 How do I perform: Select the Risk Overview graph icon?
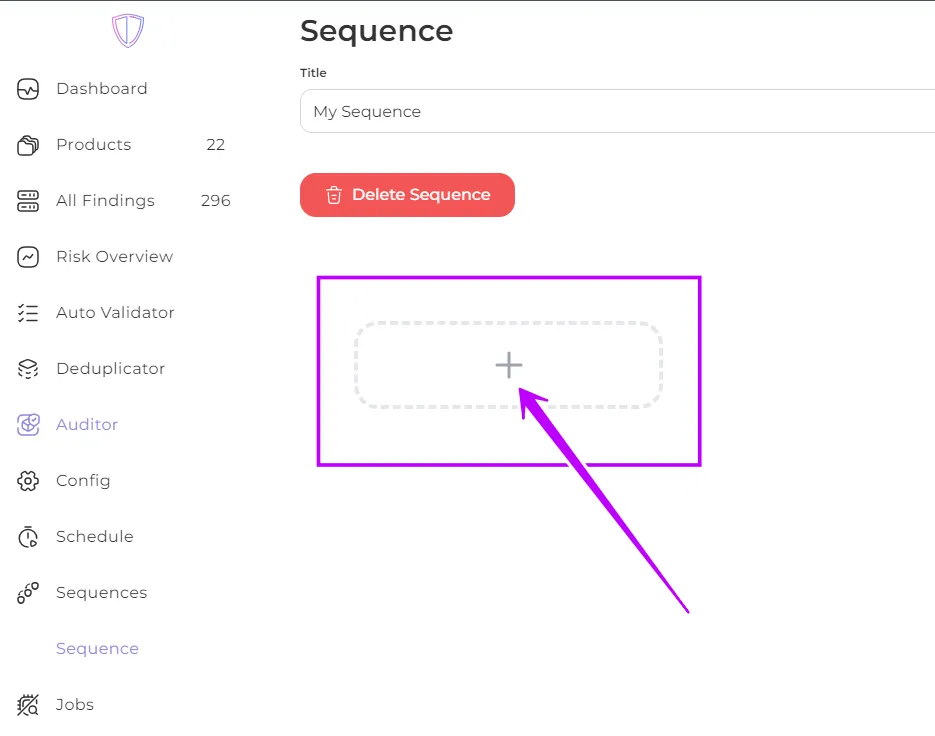(27, 256)
